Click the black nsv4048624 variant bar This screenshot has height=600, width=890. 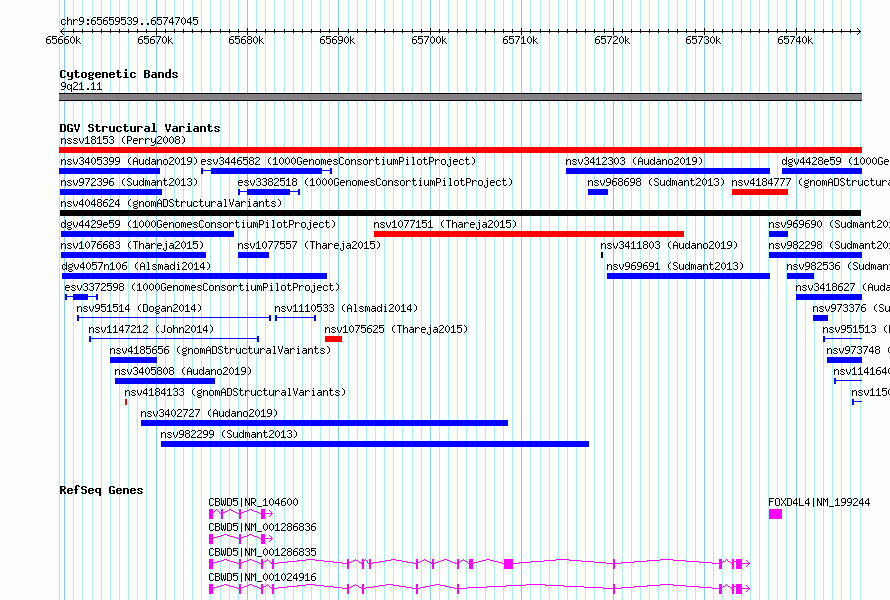[x=460, y=213]
